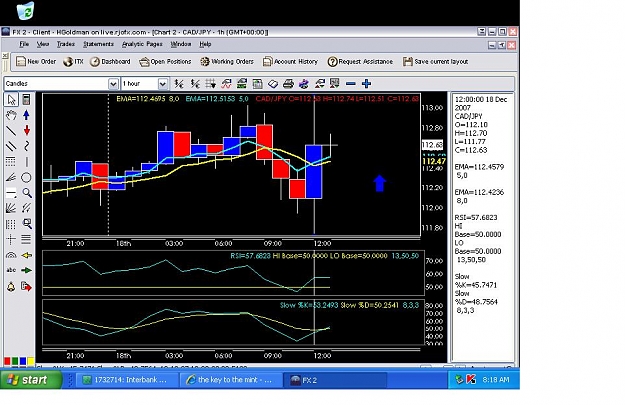Print the chart using printer icon
This screenshot has height=405, width=625.
[288, 84]
